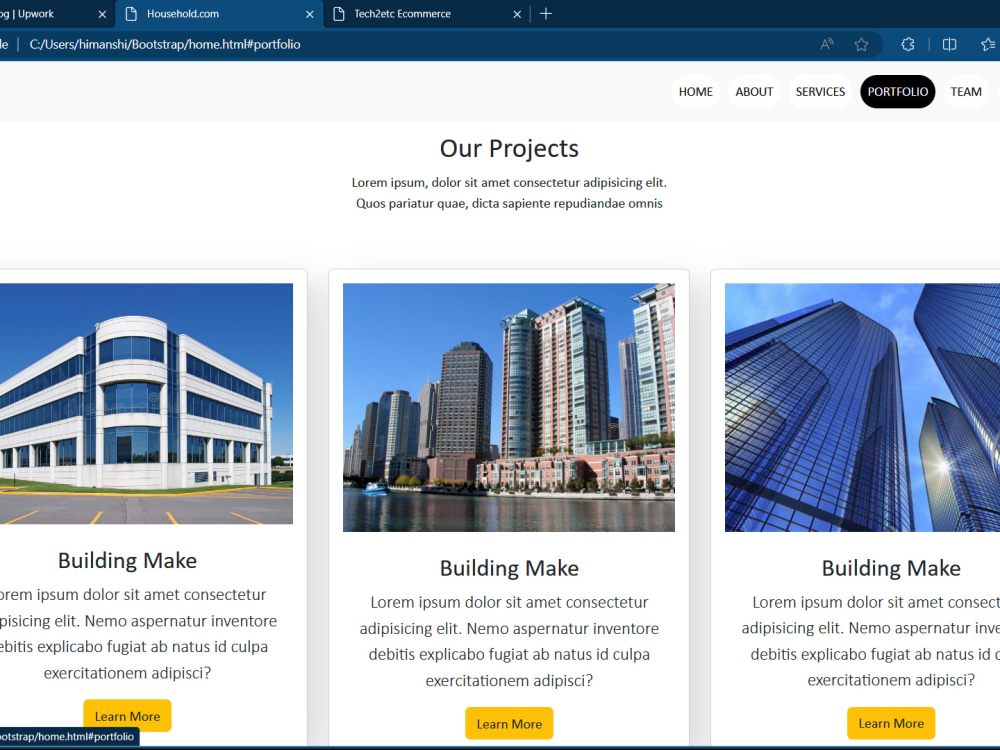Open the blue glass skyscrapers image

tap(862, 408)
